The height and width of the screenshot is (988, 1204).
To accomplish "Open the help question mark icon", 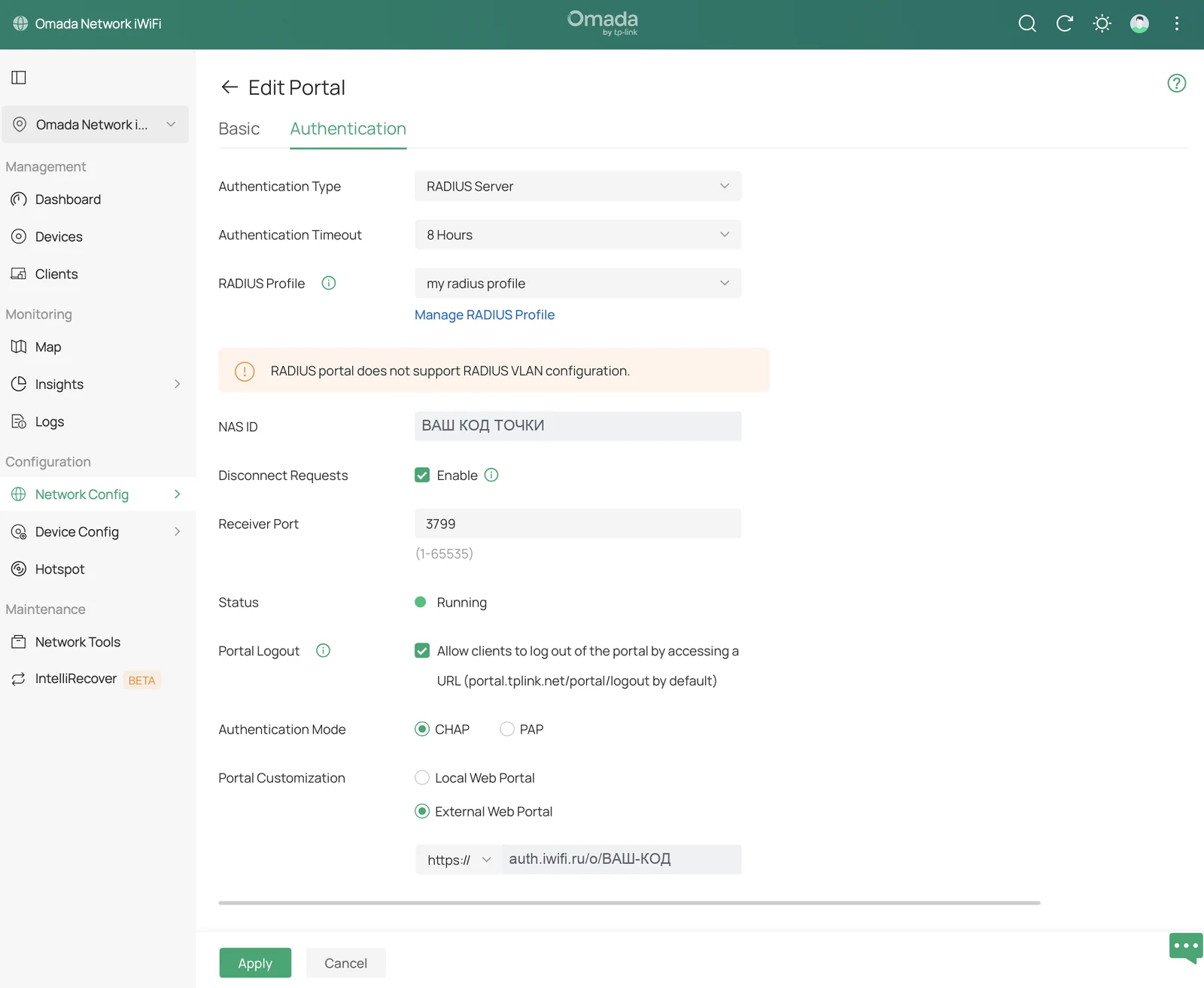I will point(1177,84).
